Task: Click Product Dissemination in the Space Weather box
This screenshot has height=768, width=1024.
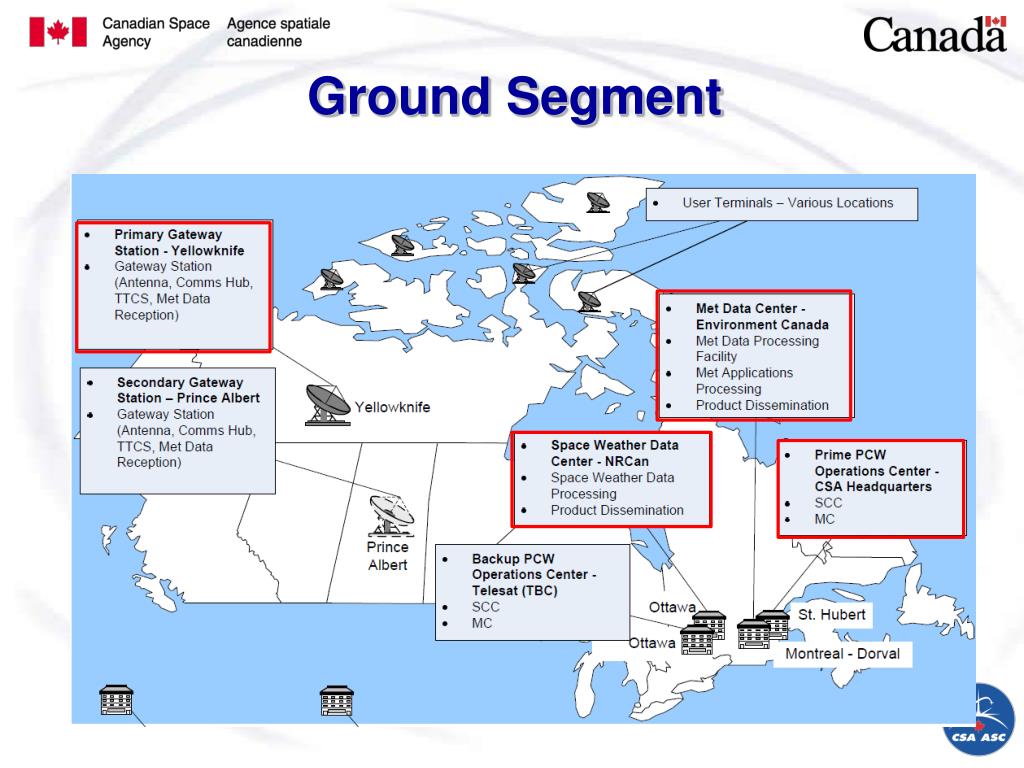Action: tap(617, 510)
